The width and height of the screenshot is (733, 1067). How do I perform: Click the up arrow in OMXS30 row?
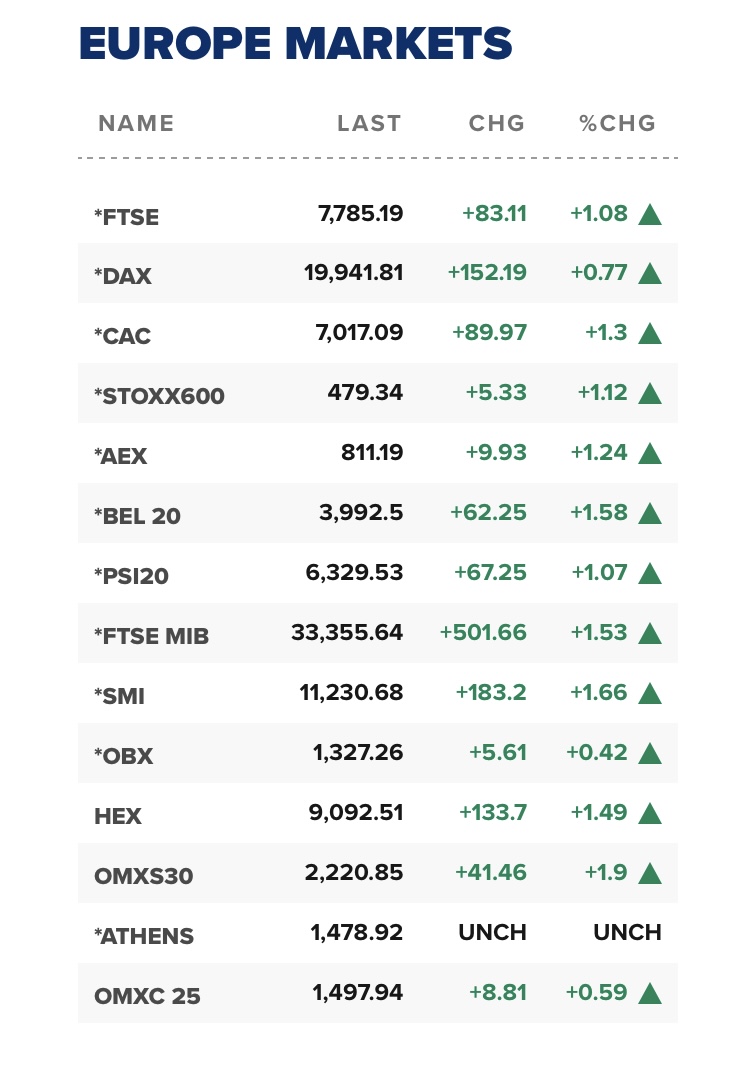650,873
